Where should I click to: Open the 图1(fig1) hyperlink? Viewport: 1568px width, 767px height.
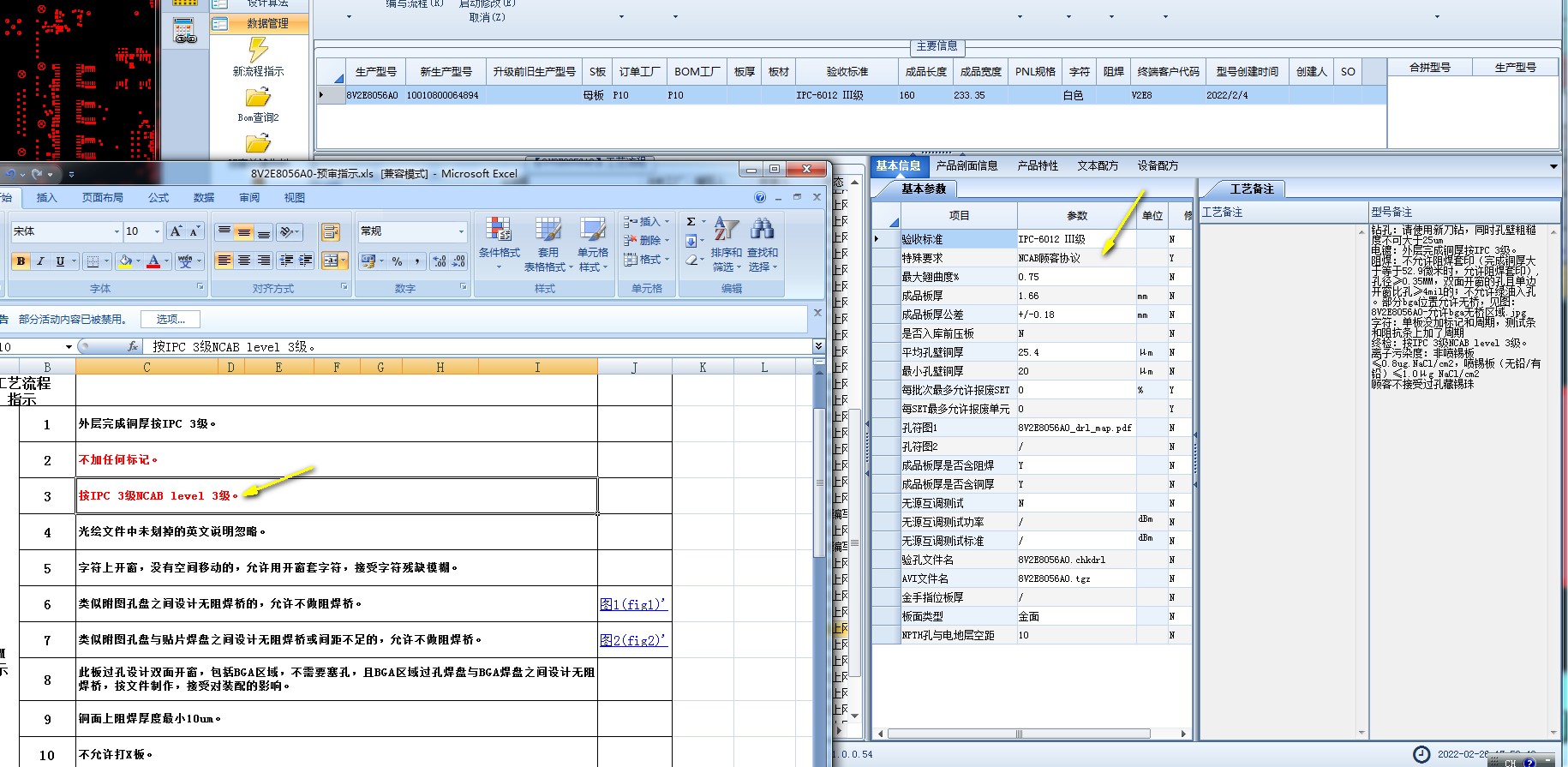[633, 604]
